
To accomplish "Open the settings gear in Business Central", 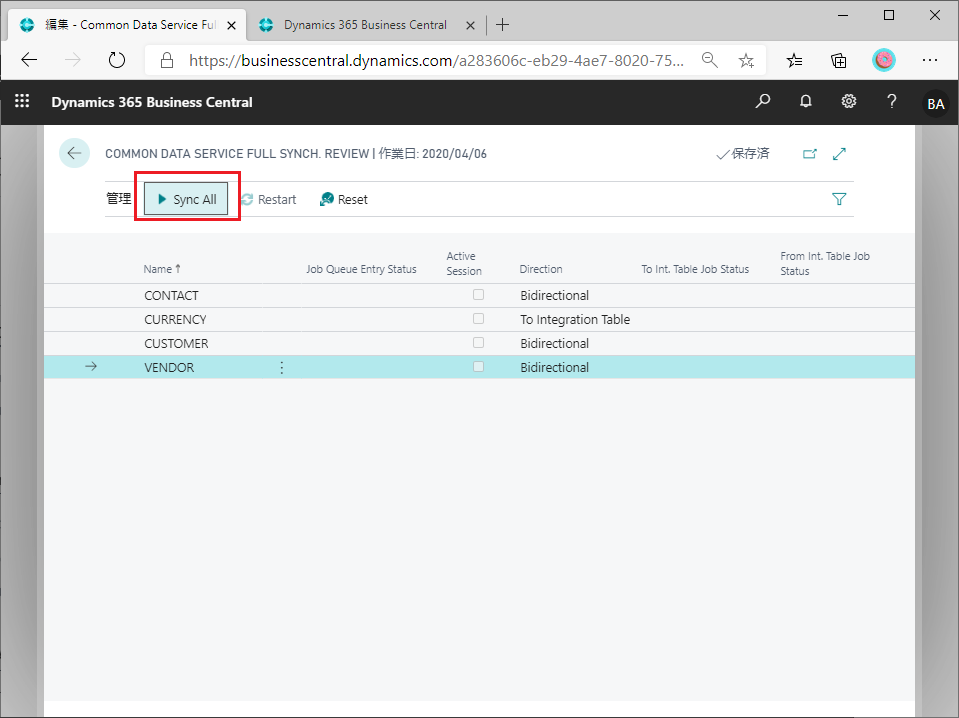I will click(x=848, y=102).
